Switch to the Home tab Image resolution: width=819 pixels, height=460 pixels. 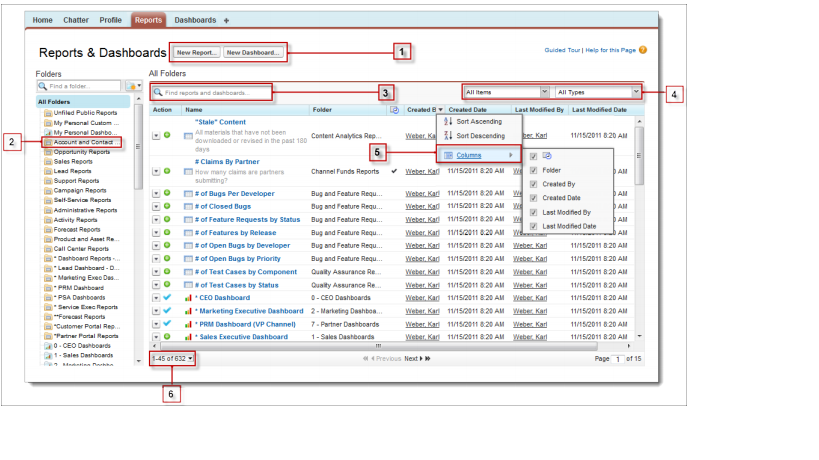42,20
